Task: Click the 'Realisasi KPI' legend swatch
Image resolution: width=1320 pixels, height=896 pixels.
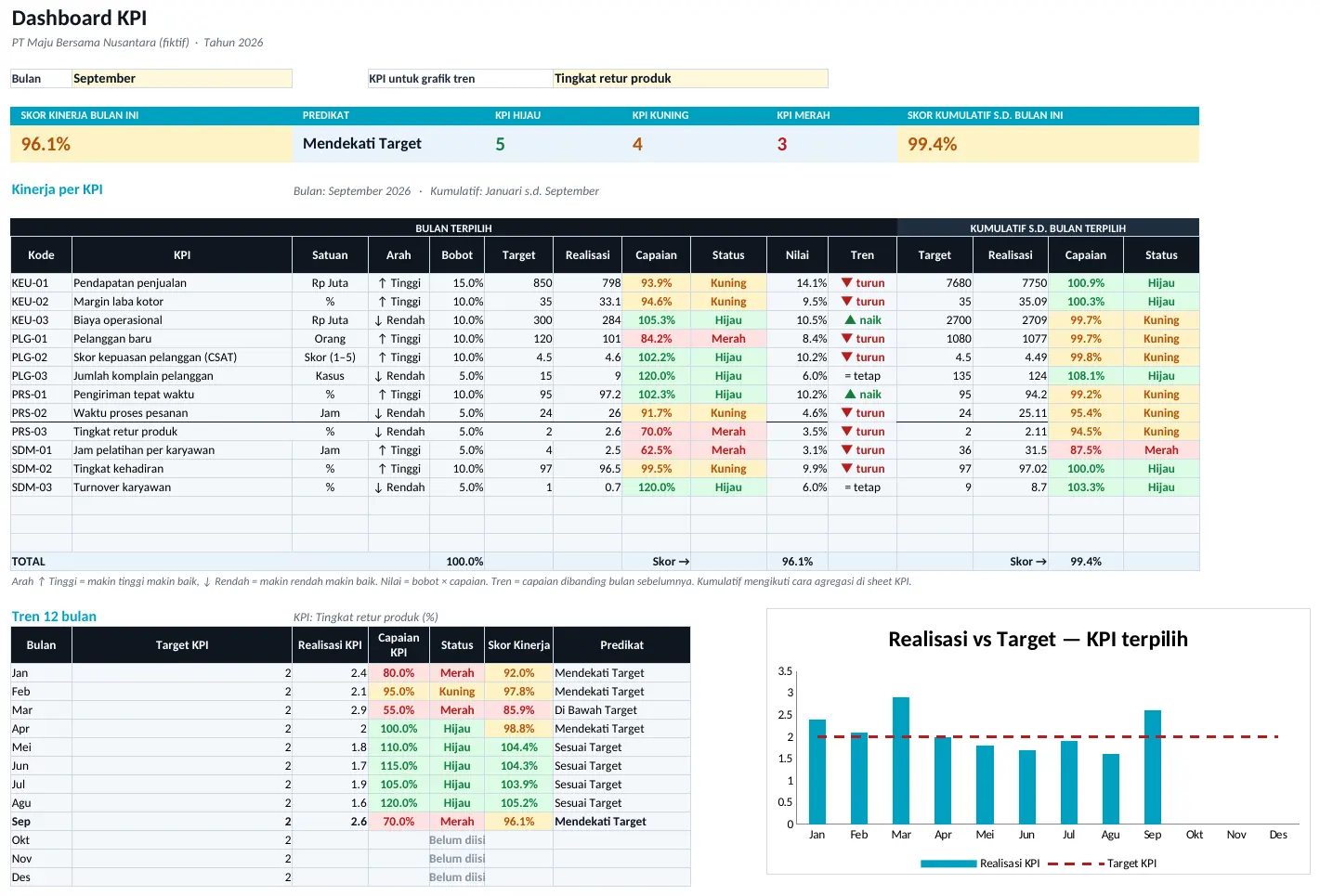Action: (948, 864)
